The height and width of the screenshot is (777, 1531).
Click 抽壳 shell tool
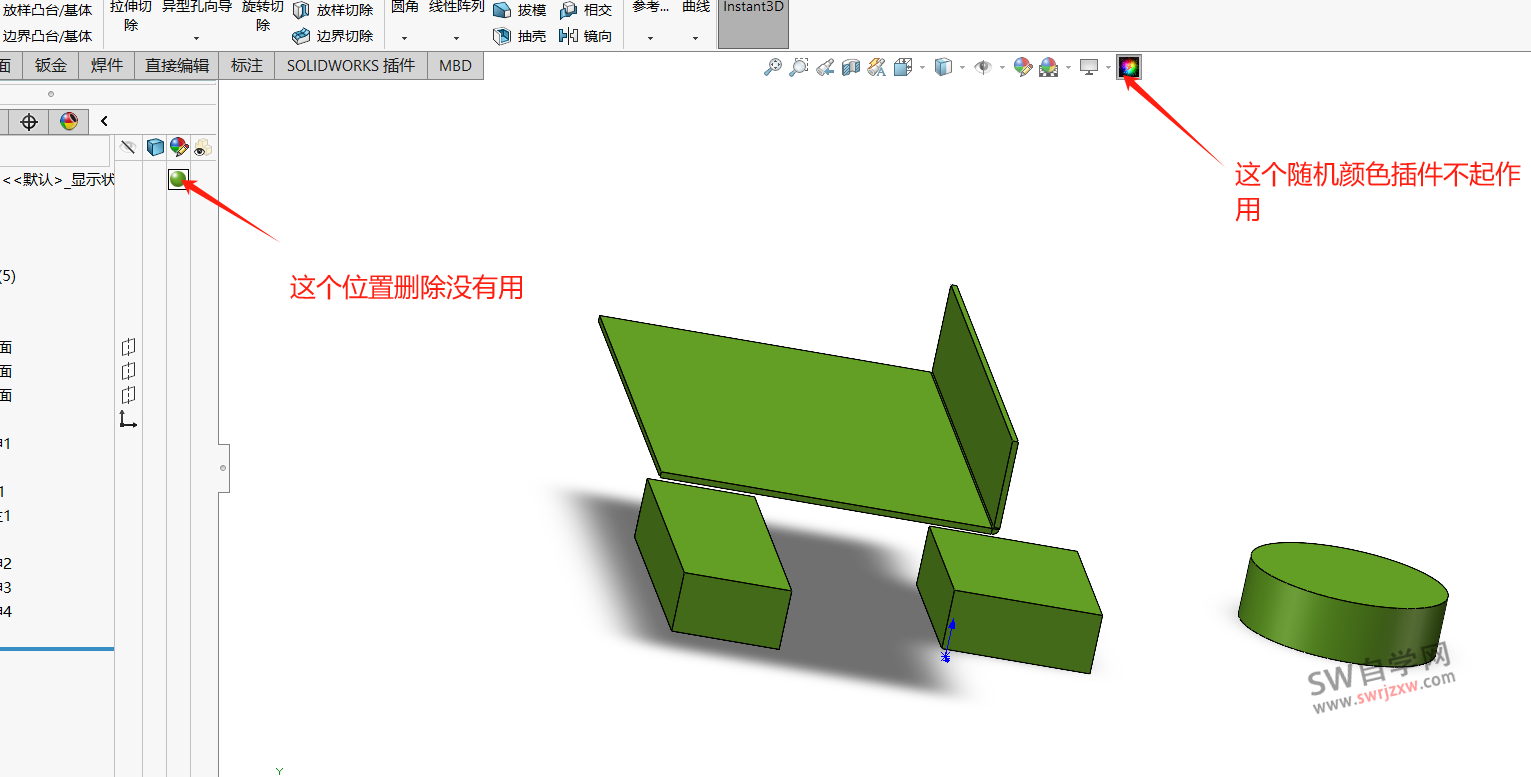pos(520,36)
